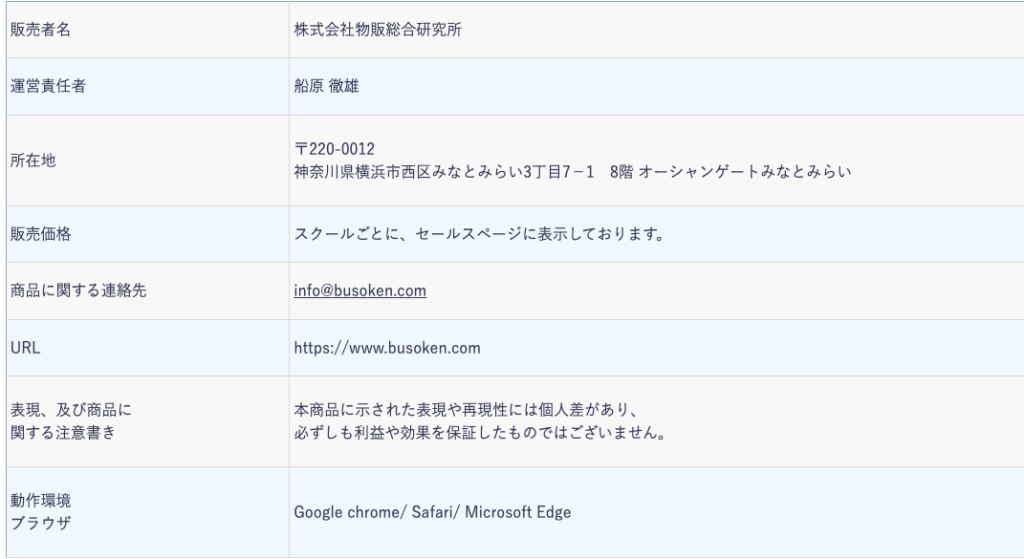
Task: Click the URL row label
Action: (x=24, y=348)
